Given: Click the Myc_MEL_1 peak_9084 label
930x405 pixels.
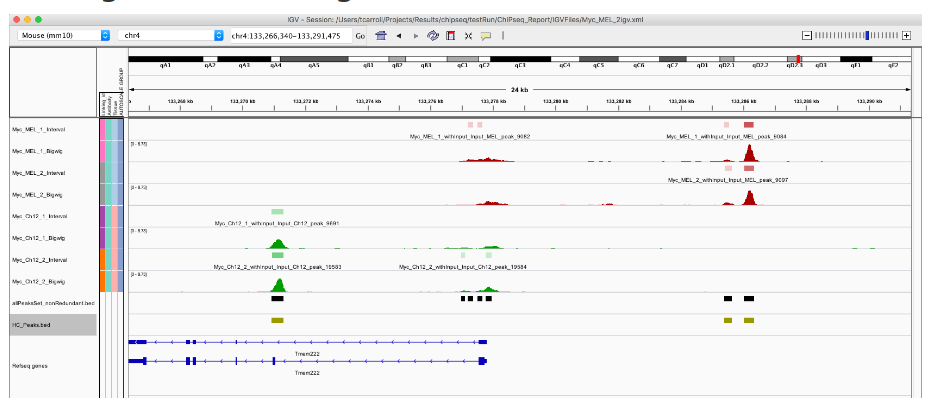Looking at the screenshot, I should point(727,136).
